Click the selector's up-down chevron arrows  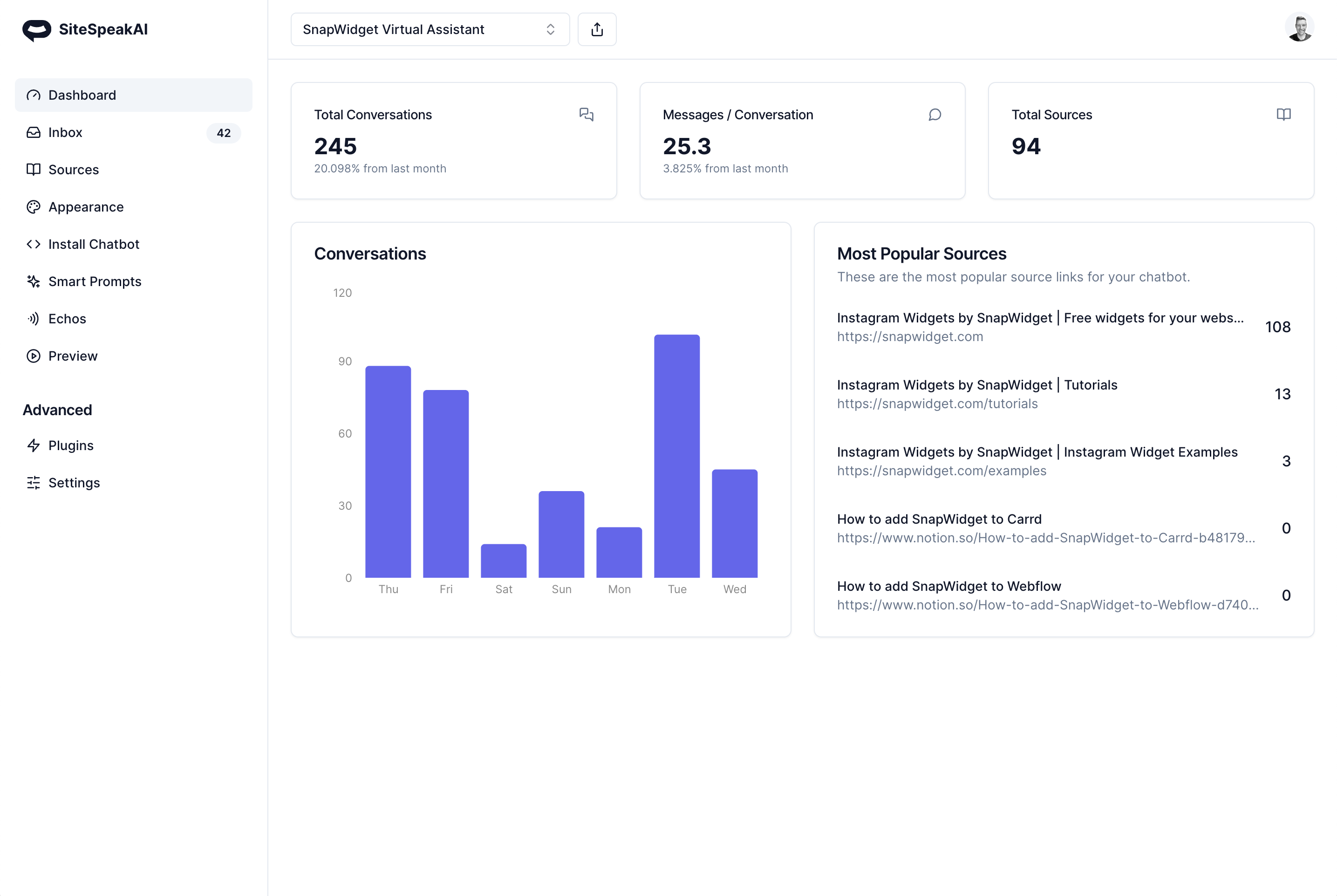[550, 29]
